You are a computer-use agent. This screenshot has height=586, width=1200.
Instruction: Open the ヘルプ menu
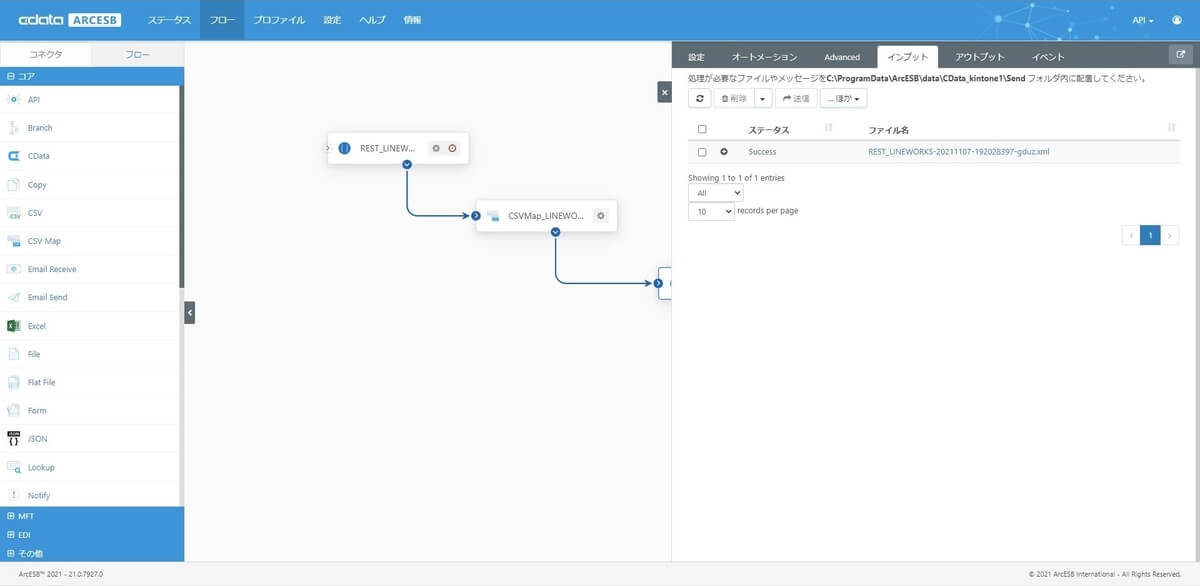pos(372,20)
